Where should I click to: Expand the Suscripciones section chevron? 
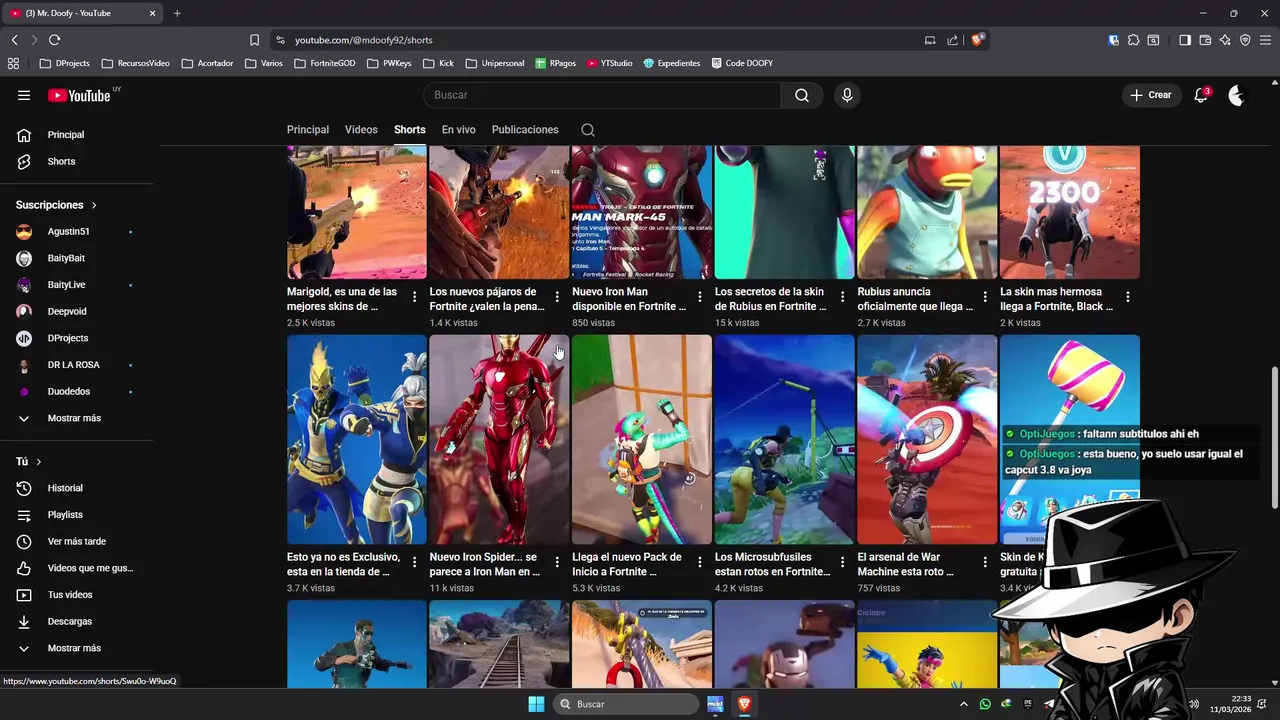tap(94, 205)
